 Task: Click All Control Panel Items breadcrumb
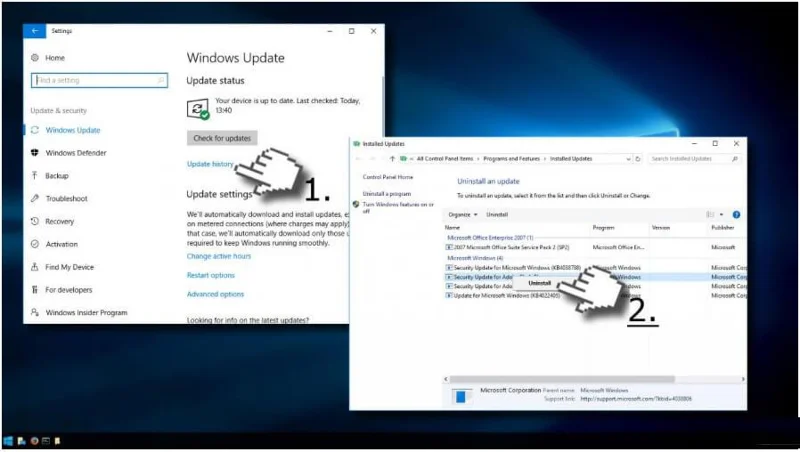click(445, 159)
